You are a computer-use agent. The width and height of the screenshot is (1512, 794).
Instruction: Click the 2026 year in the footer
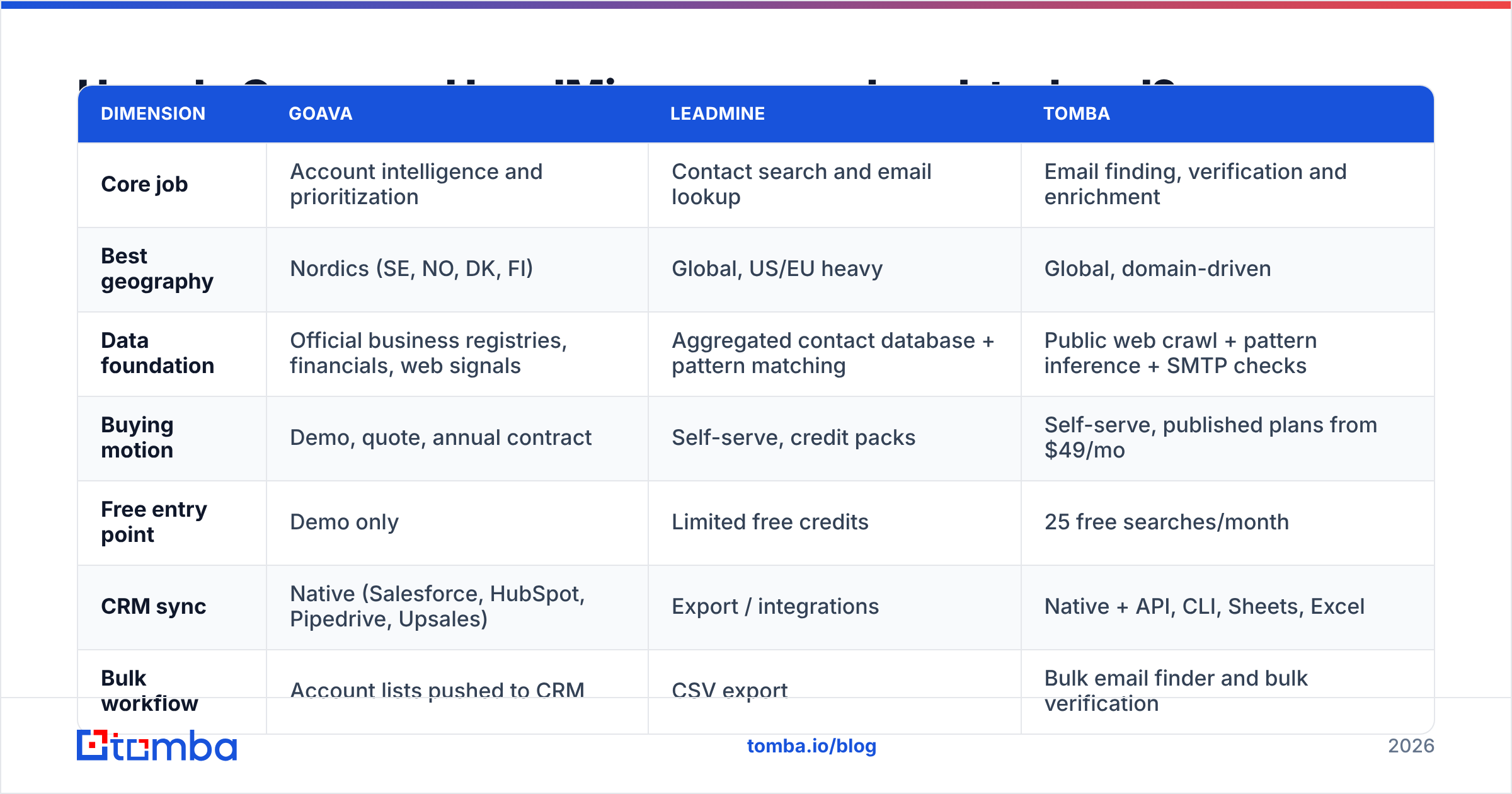tap(1411, 746)
